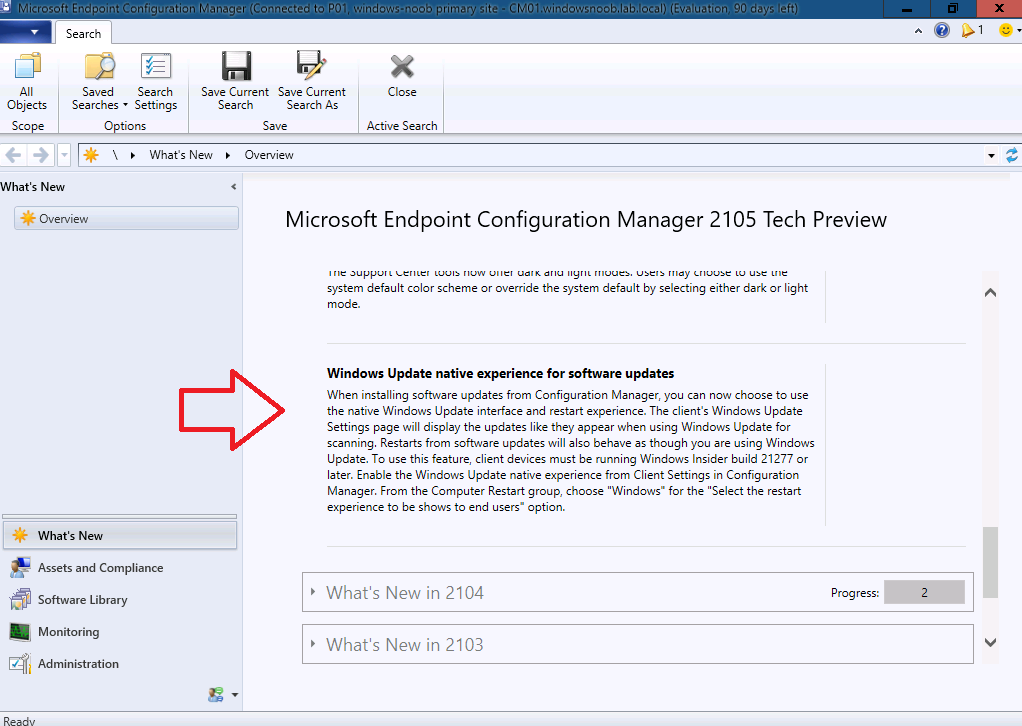1022x726 pixels.
Task: Open the Help question mark icon
Action: point(942,30)
